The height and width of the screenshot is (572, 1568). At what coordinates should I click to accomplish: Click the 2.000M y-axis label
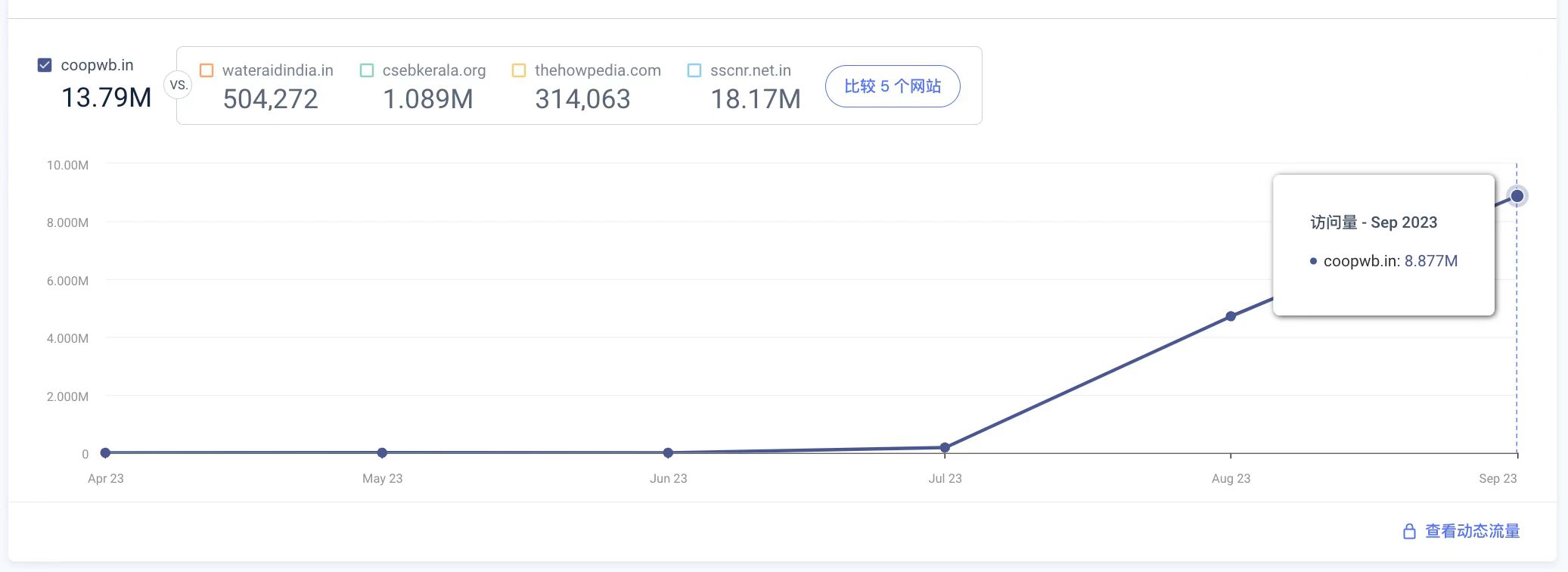coord(67,396)
